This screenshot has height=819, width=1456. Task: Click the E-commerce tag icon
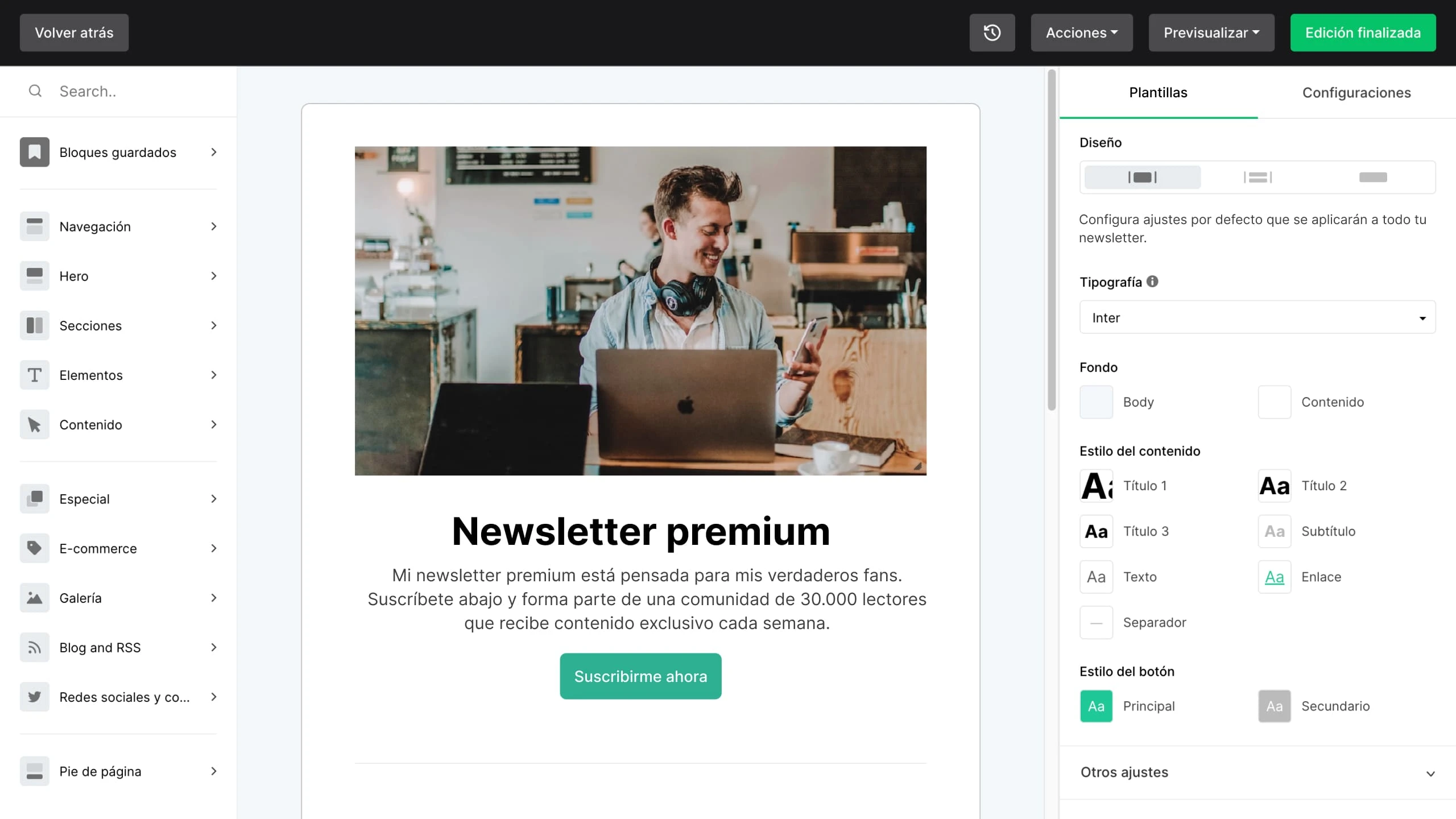[35, 548]
